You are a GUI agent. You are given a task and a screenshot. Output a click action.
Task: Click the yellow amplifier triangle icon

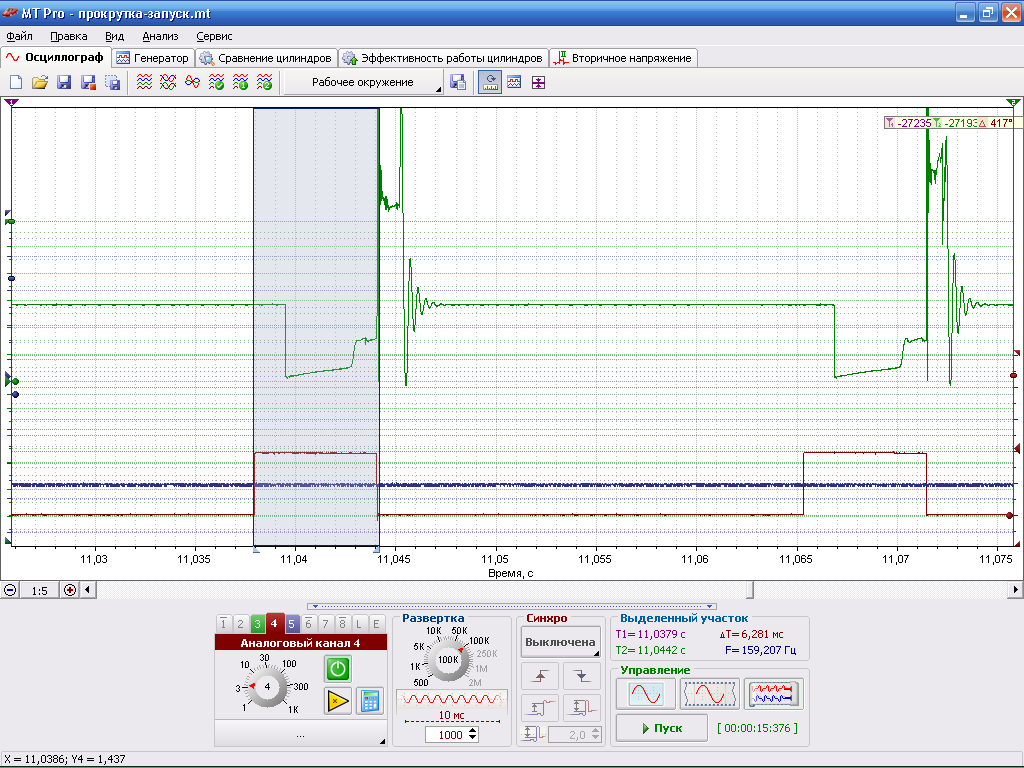point(338,701)
